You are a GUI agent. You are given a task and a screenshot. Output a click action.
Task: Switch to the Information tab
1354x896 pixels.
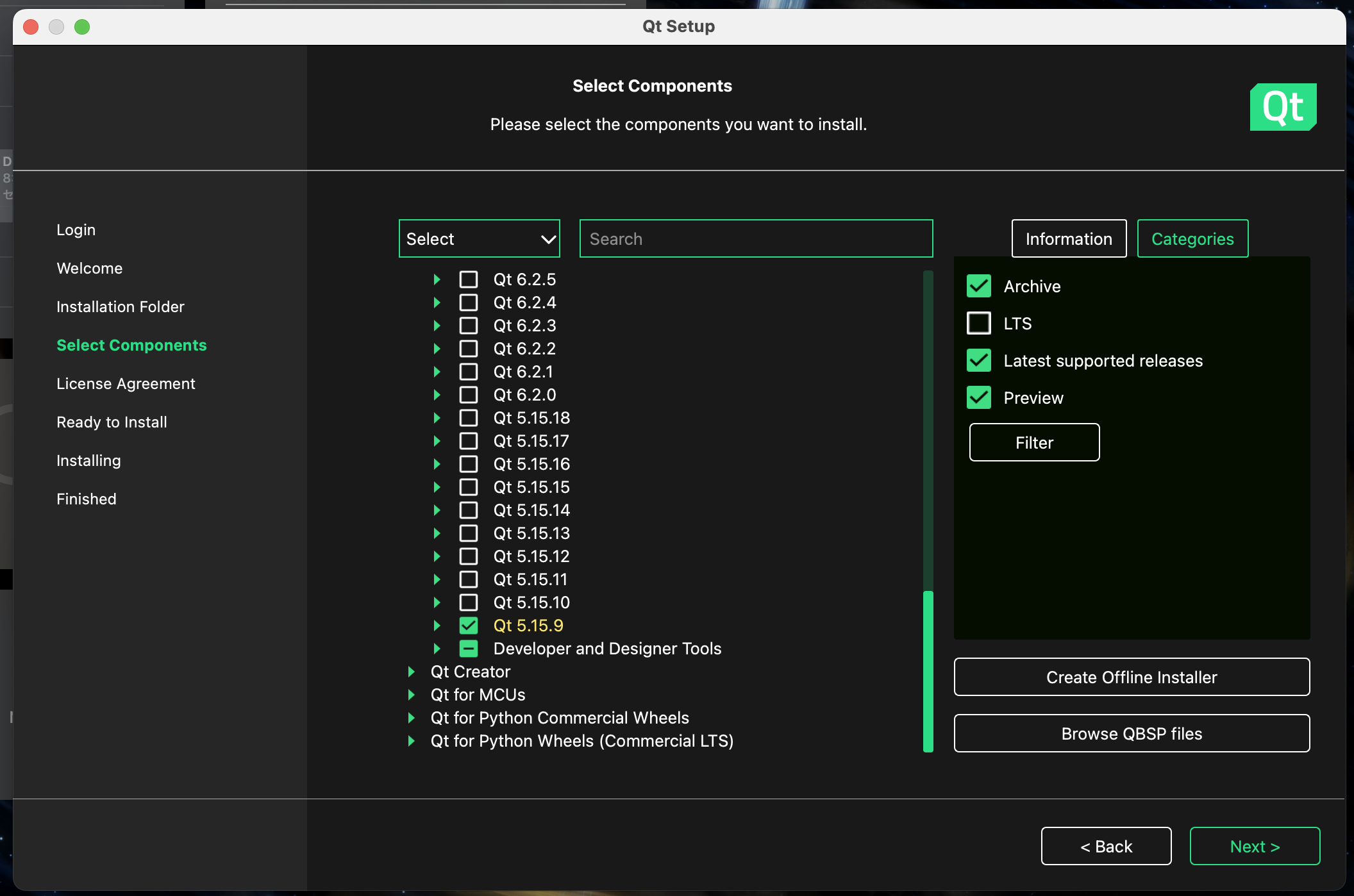coord(1069,238)
